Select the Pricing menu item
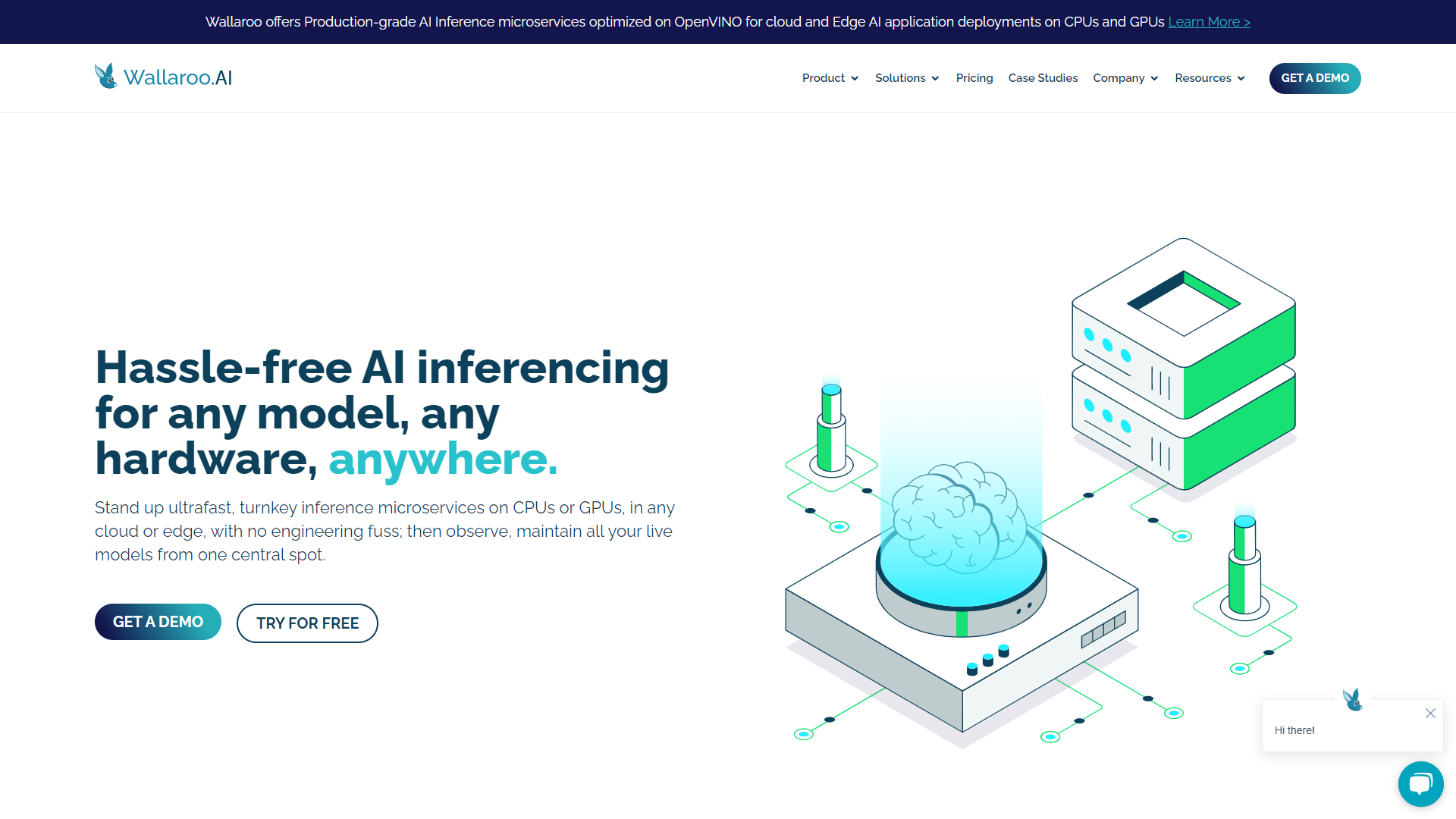The height and width of the screenshot is (819, 1456). click(974, 78)
